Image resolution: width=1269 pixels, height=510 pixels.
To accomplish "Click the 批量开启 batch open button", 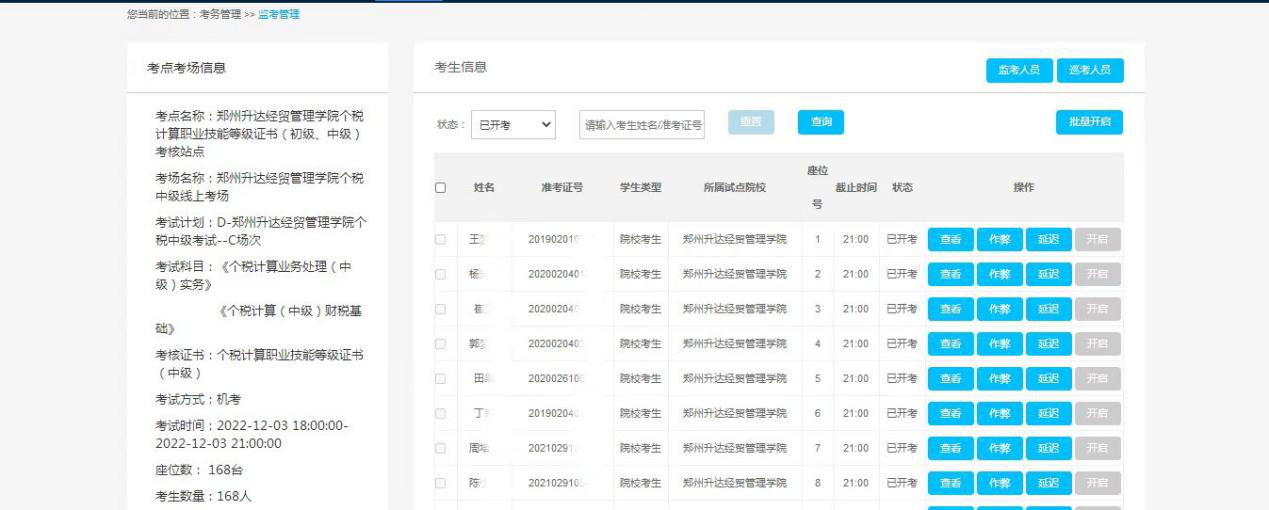I will coord(1089,122).
